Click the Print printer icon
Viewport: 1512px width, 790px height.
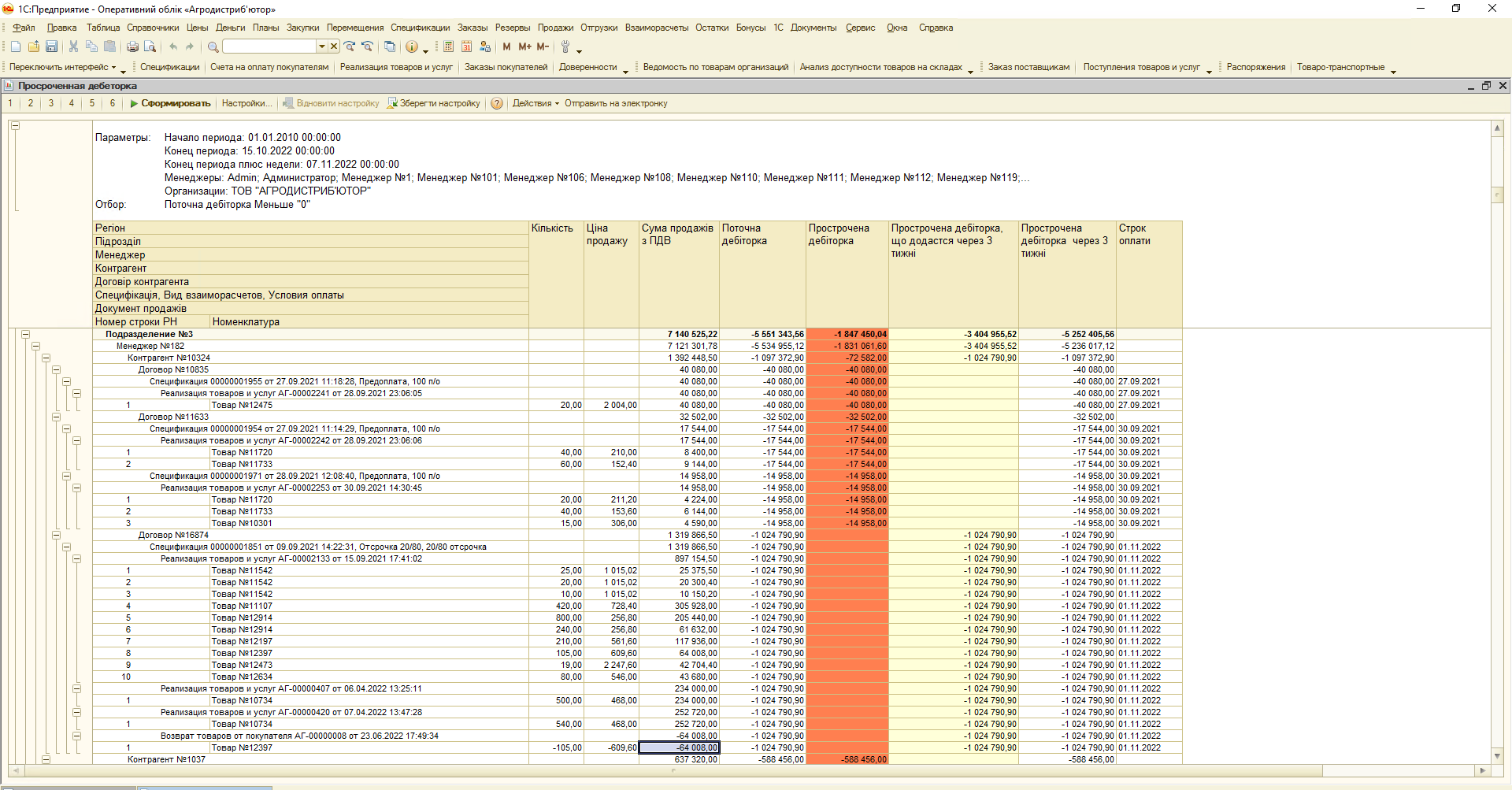pos(132,47)
